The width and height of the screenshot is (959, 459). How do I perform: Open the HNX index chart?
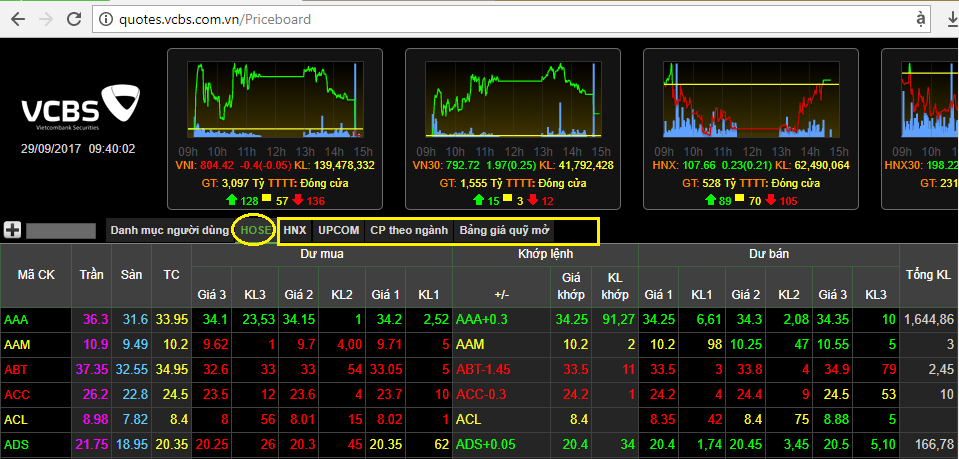[x=748, y=98]
